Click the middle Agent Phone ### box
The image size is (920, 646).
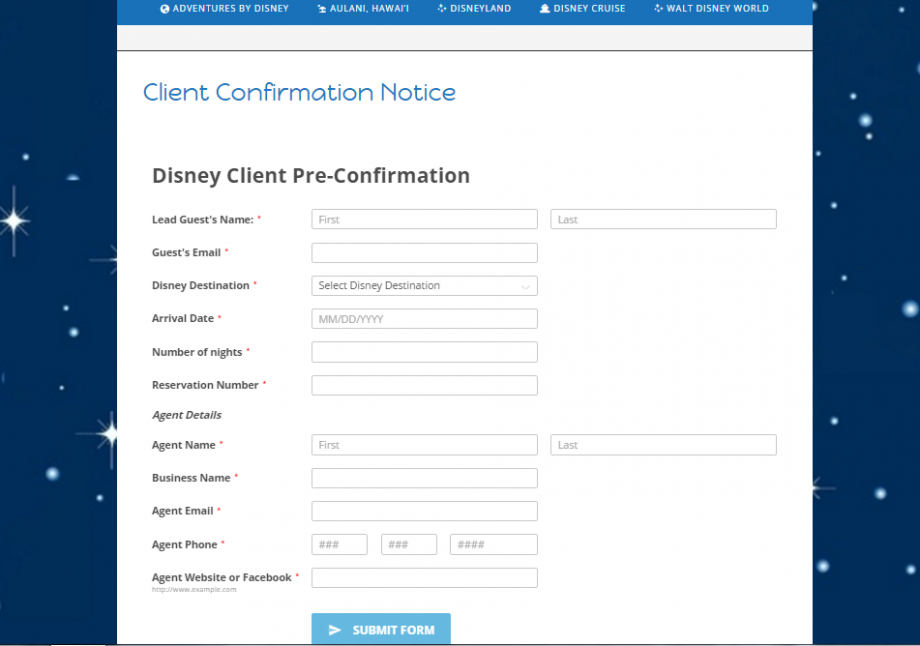point(409,544)
